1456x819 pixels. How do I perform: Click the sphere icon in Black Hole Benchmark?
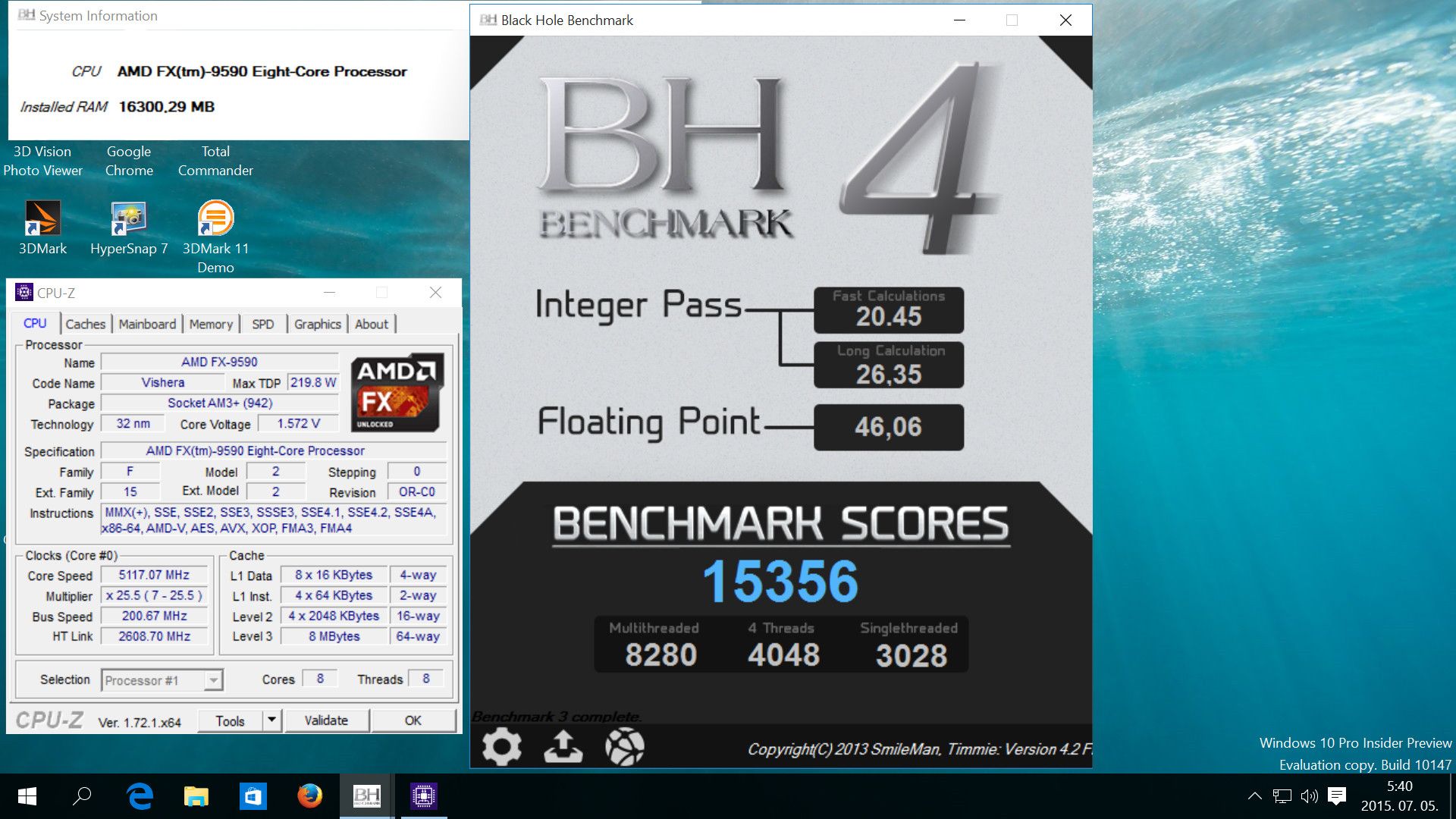pos(625,747)
